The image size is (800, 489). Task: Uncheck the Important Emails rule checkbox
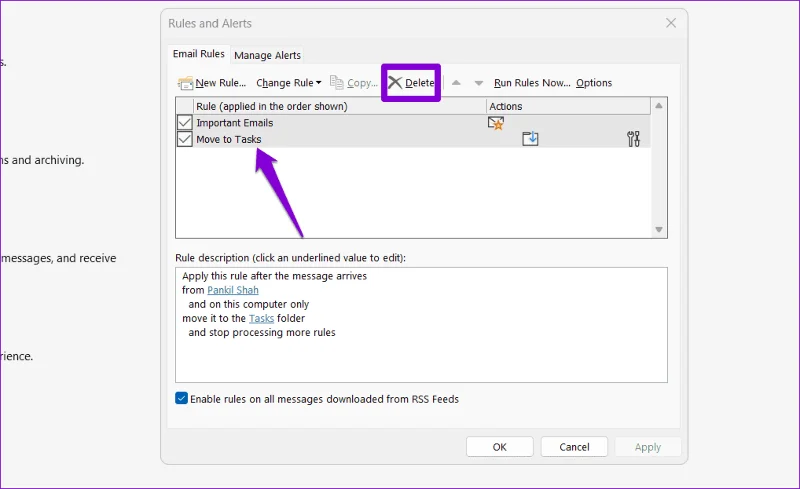[x=185, y=123]
